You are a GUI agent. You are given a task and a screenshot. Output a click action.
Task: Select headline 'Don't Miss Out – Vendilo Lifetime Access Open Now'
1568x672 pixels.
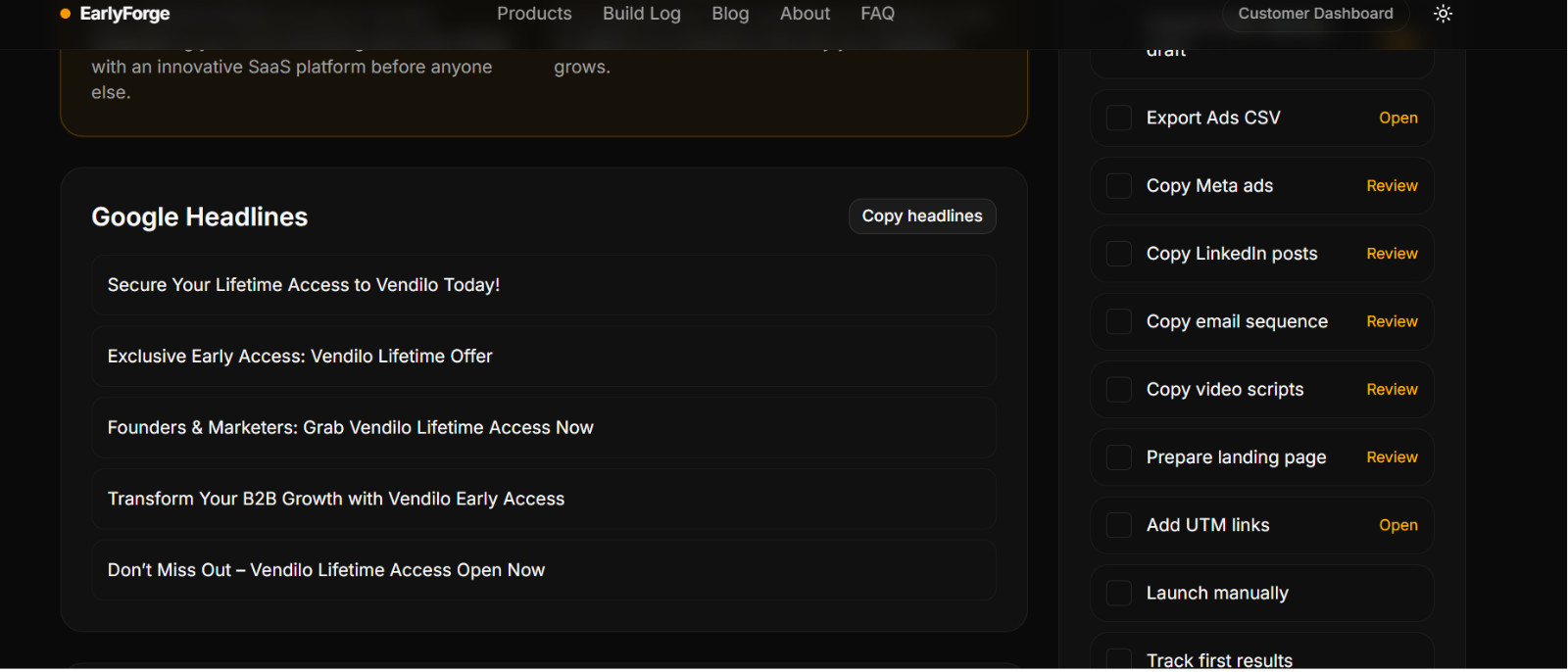pyautogui.click(x=544, y=571)
